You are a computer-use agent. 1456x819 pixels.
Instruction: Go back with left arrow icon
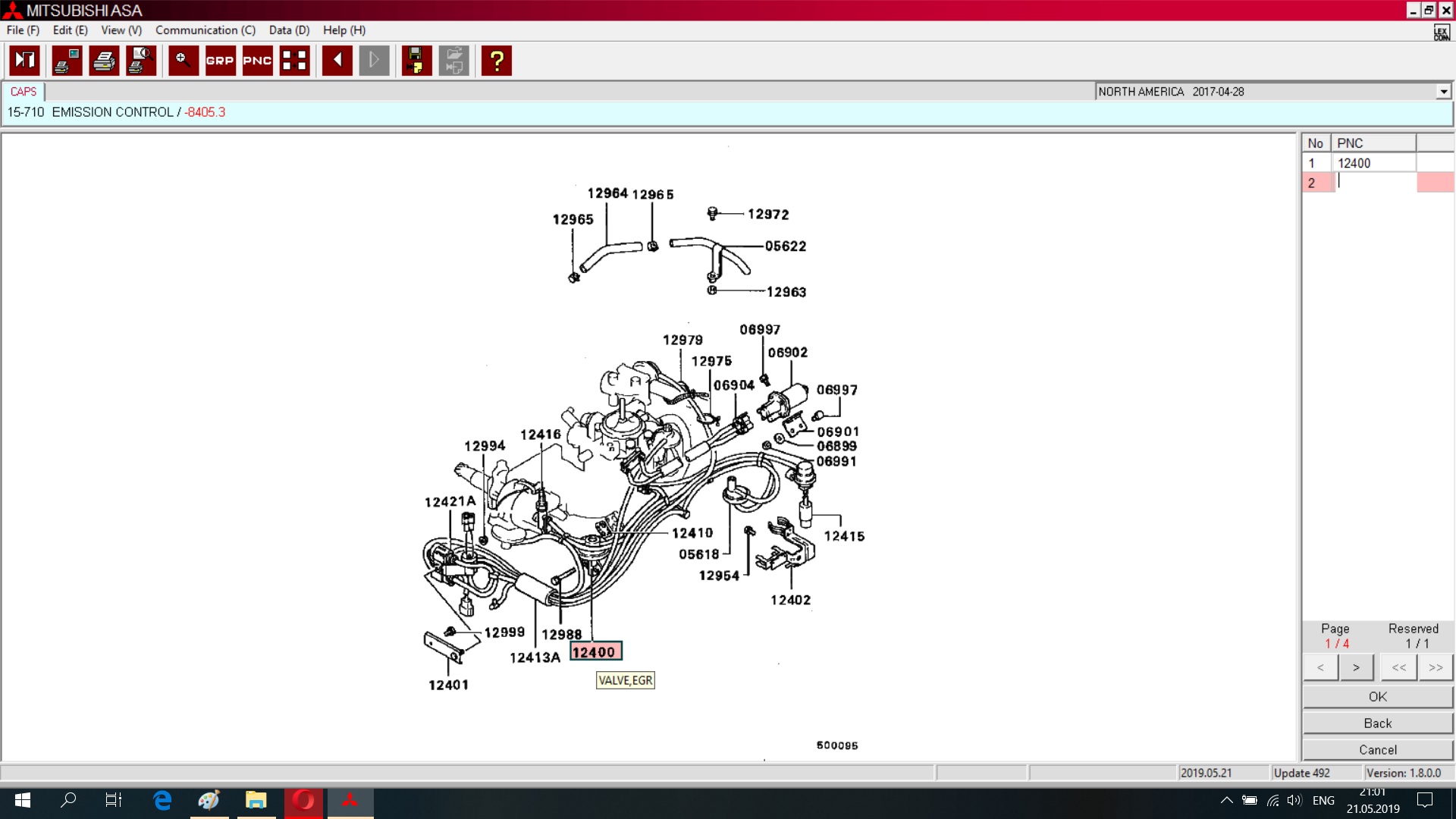pos(337,61)
